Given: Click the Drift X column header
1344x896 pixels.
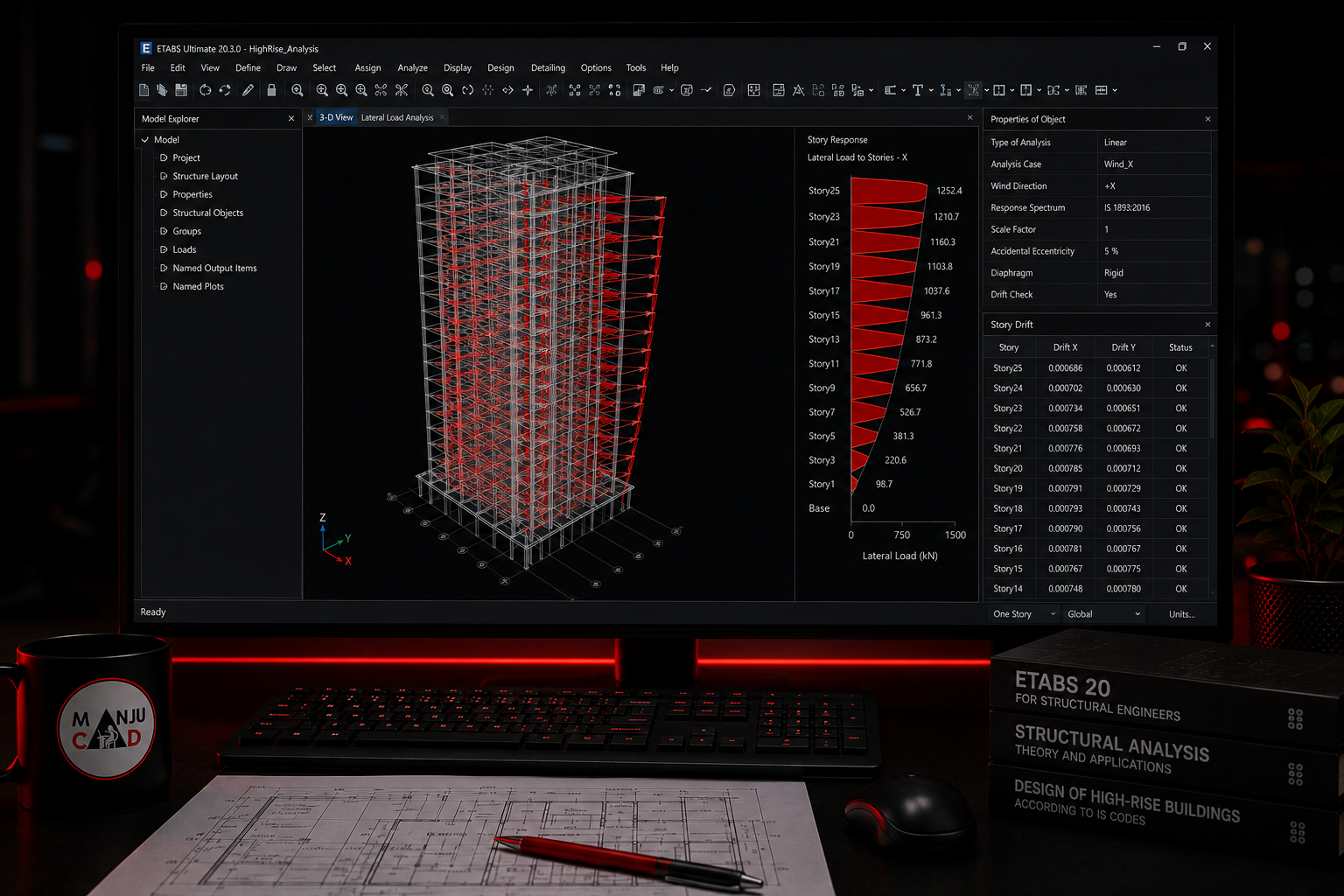Looking at the screenshot, I should tap(1065, 347).
